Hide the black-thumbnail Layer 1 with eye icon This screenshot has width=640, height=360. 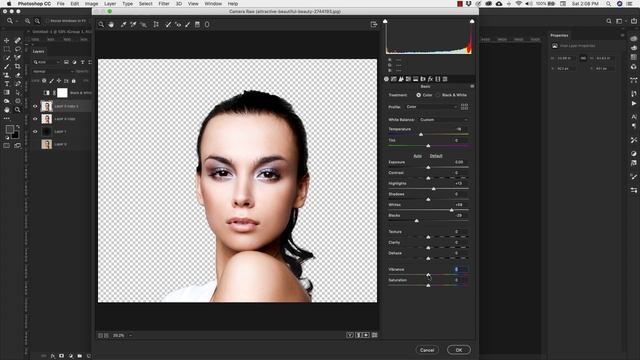(x=35, y=131)
